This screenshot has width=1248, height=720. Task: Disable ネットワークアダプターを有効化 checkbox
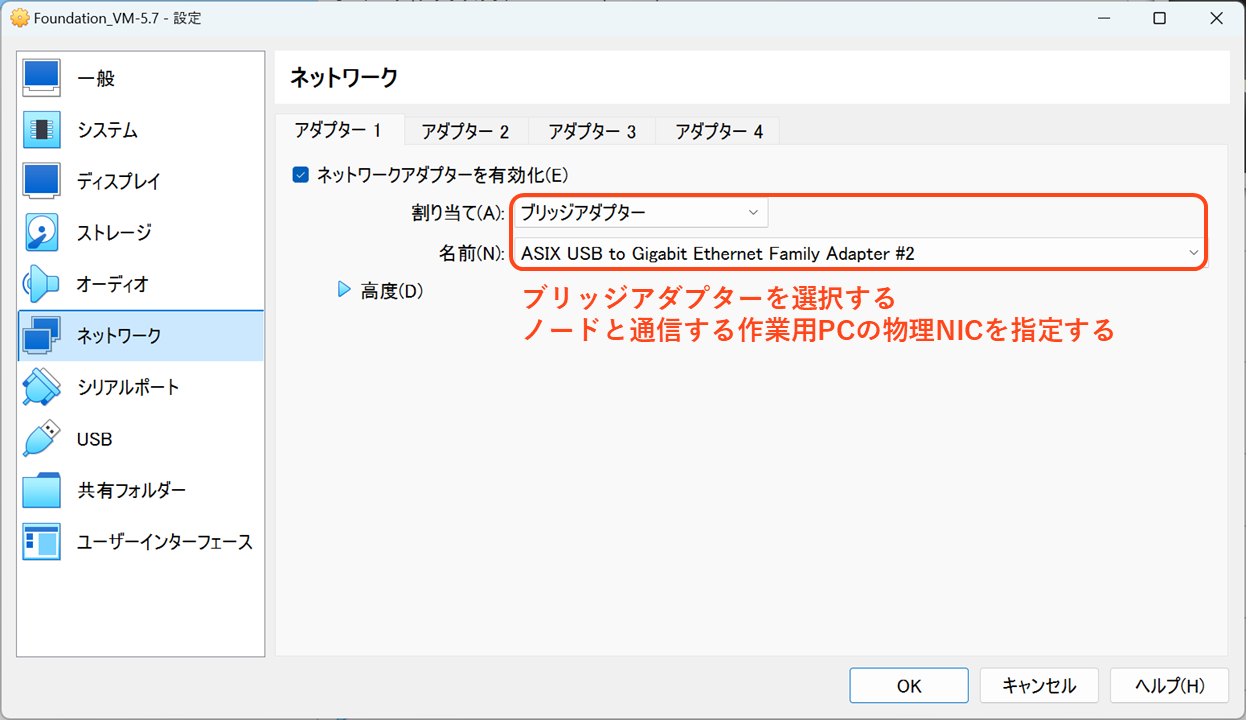[x=300, y=175]
